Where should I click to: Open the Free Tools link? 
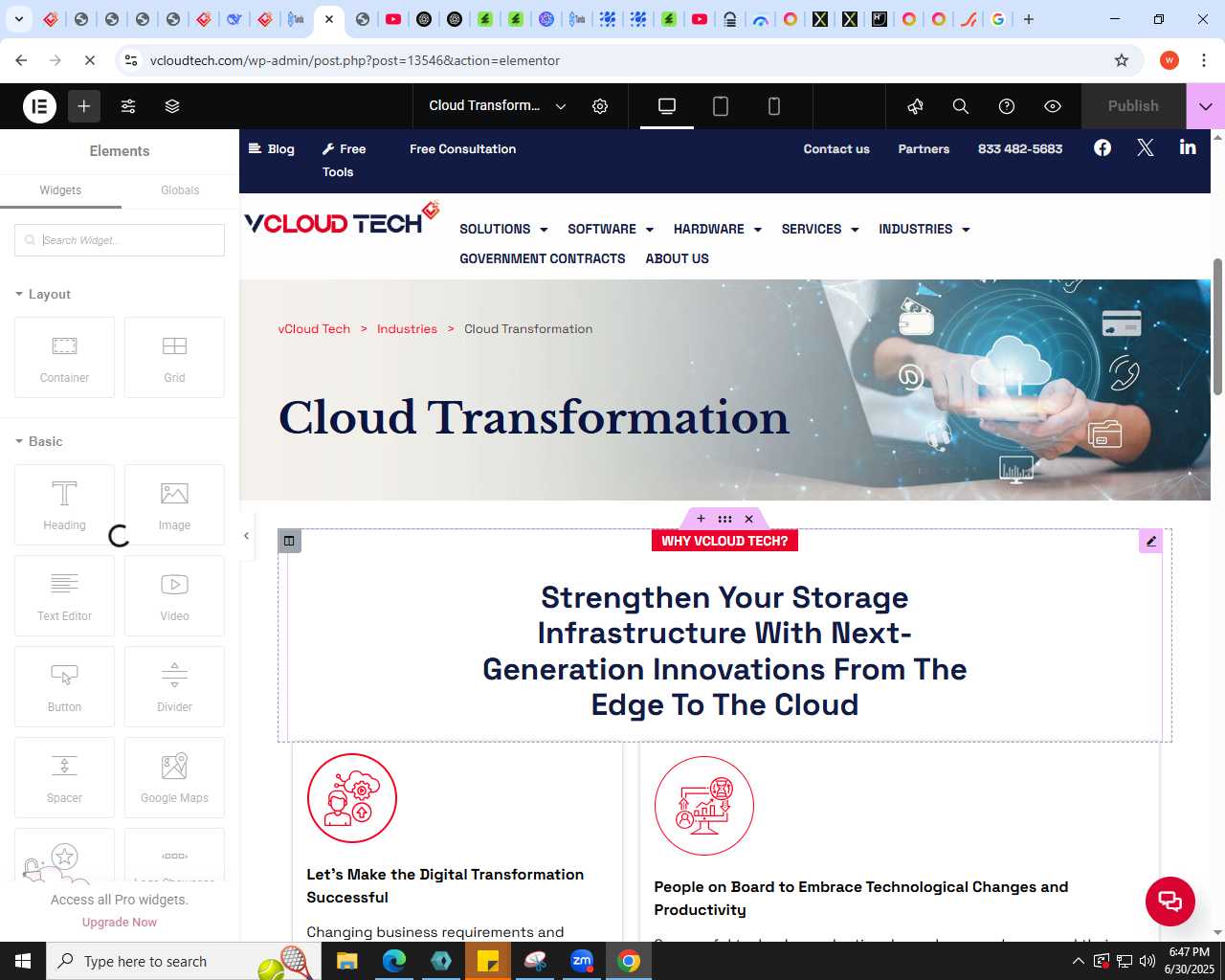(345, 161)
